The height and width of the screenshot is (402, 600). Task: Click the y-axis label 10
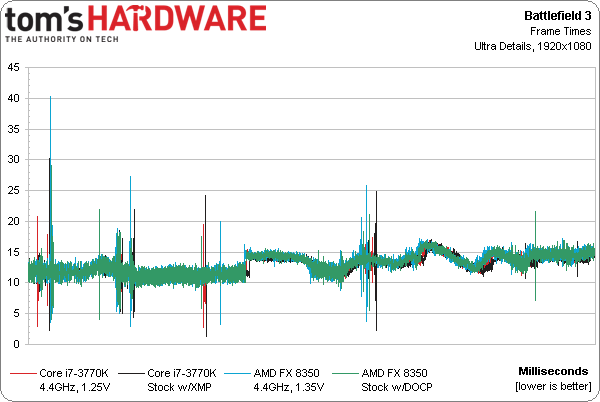[13, 283]
